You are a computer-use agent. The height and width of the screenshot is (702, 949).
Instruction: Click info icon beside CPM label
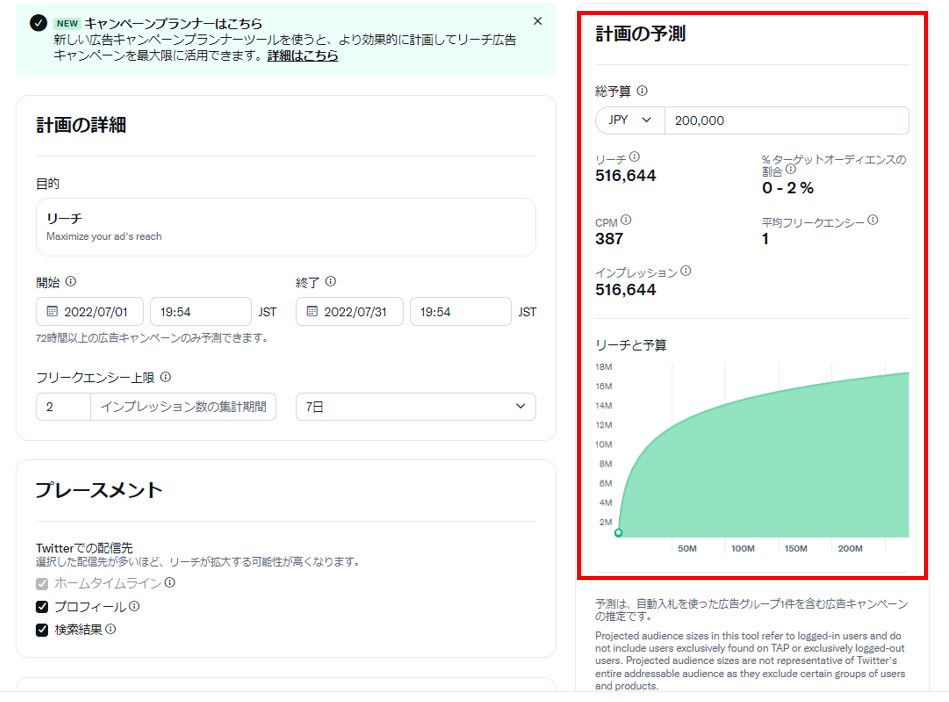pos(627,220)
